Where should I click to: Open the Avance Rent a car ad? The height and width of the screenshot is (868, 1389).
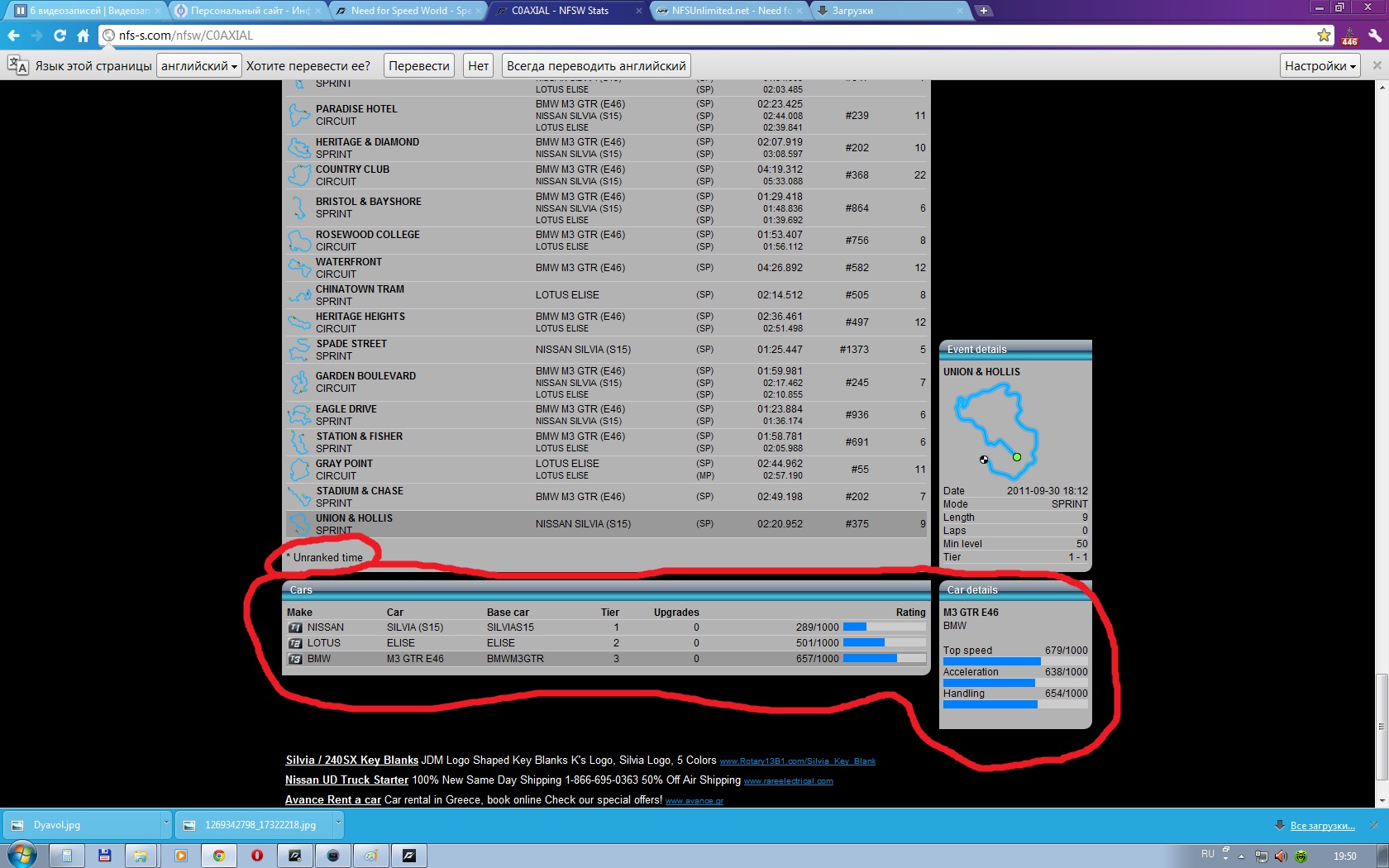[x=333, y=799]
